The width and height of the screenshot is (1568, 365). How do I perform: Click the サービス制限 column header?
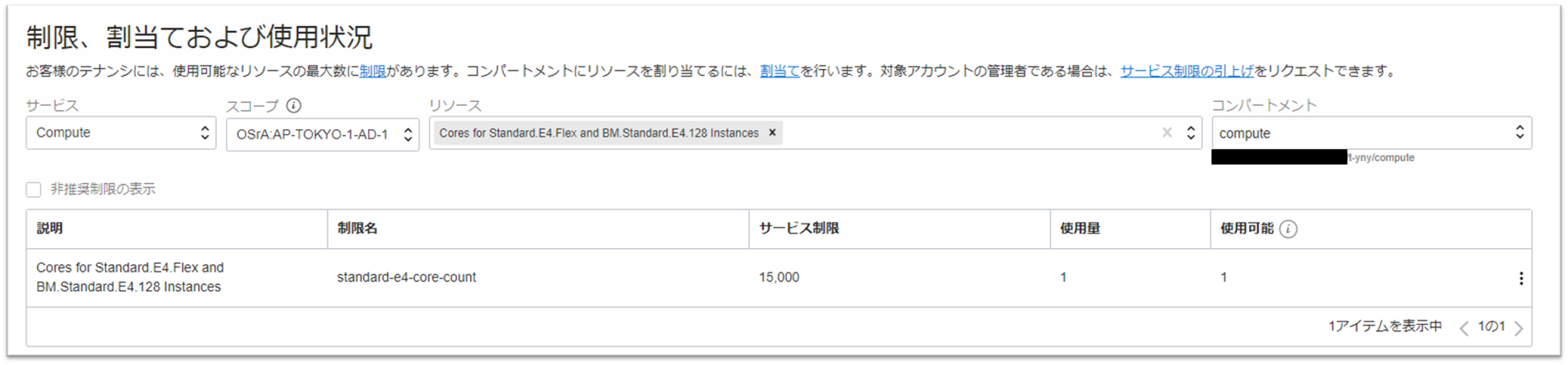pyautogui.click(x=799, y=229)
